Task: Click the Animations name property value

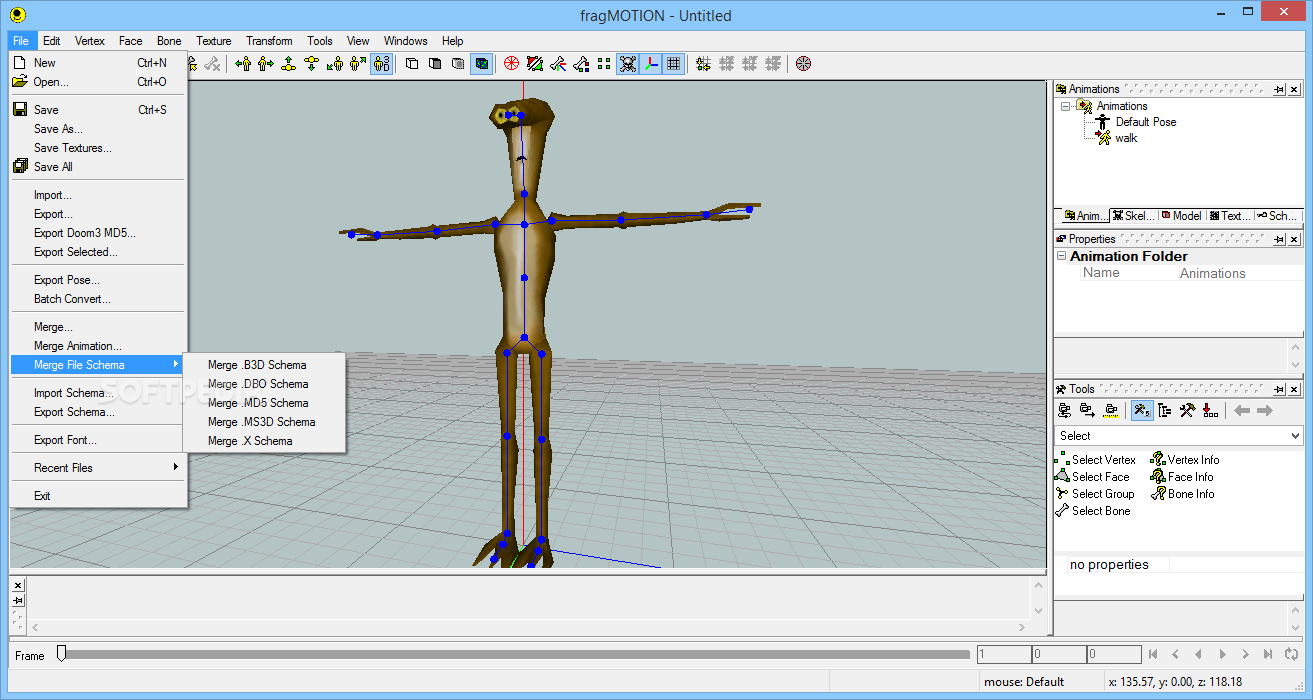Action: click(1213, 273)
